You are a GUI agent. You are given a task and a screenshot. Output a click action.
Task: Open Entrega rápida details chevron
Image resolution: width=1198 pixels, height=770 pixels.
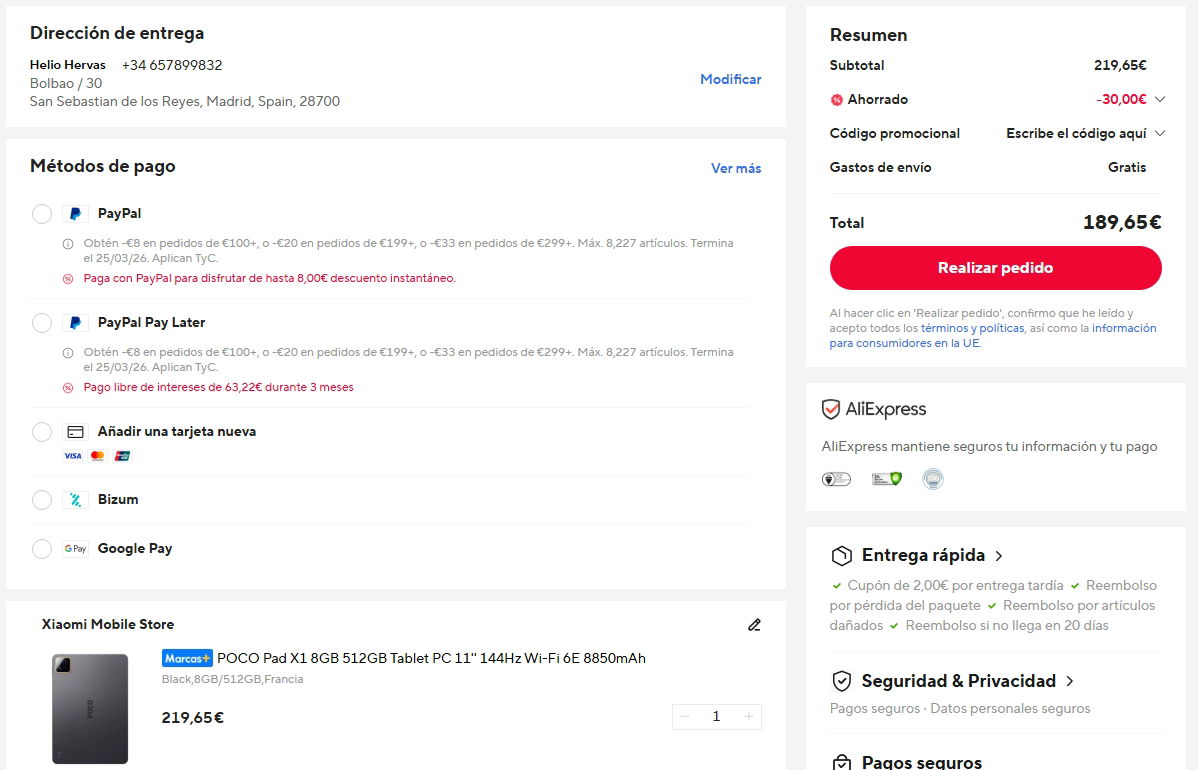(999, 556)
